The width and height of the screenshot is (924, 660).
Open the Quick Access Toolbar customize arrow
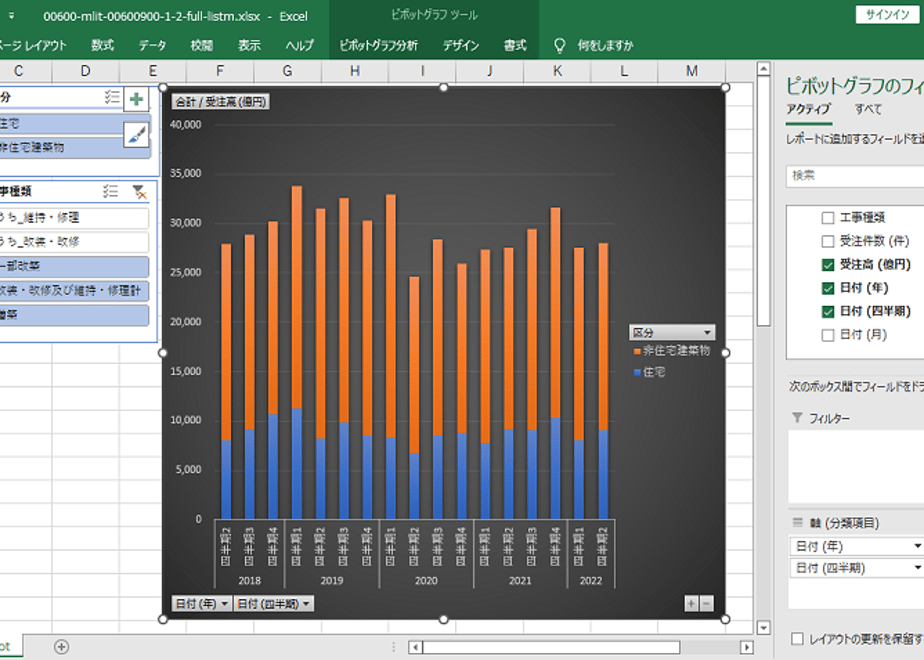pyautogui.click(x=11, y=16)
